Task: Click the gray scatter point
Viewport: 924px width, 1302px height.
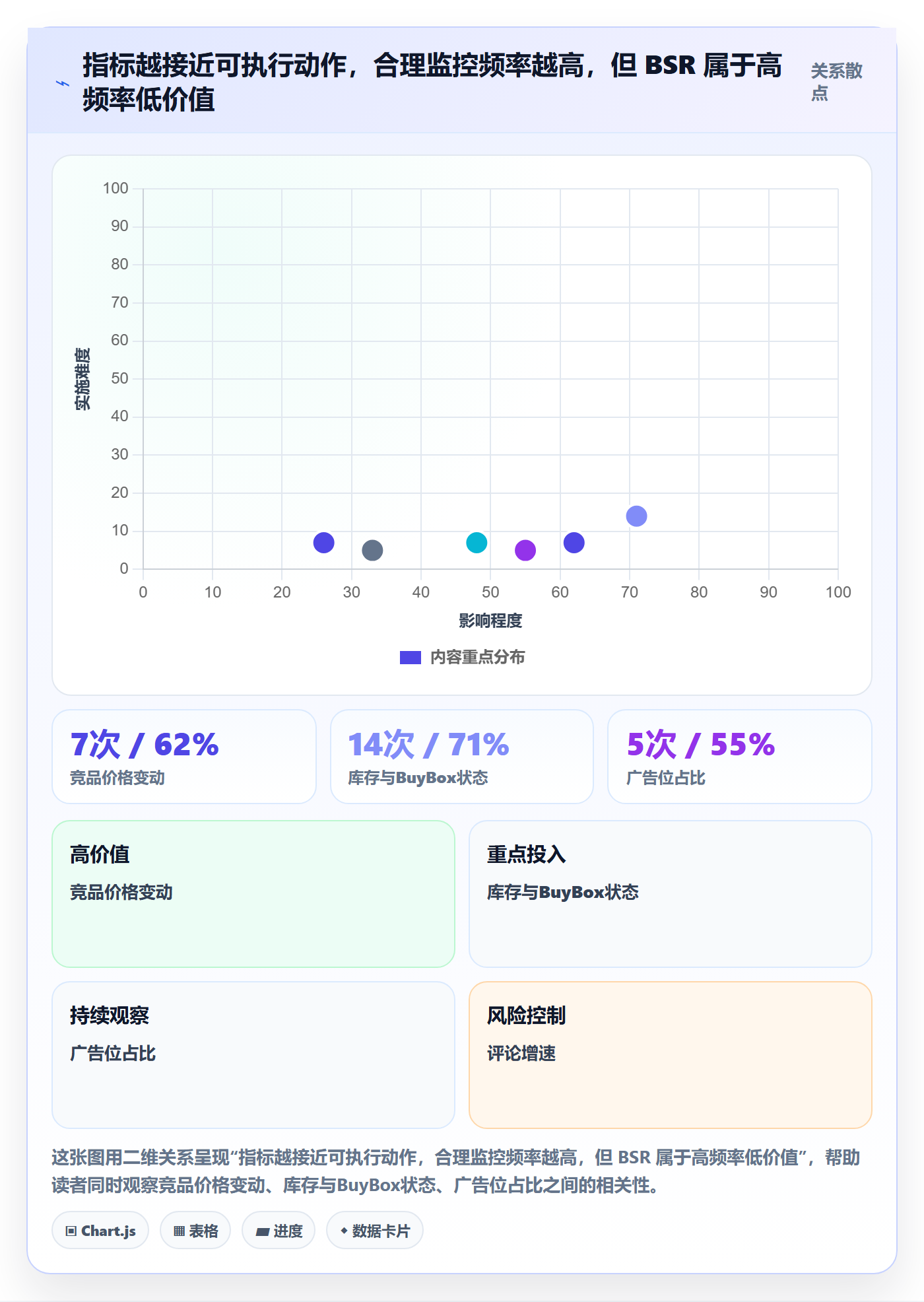Action: pyautogui.click(x=372, y=550)
